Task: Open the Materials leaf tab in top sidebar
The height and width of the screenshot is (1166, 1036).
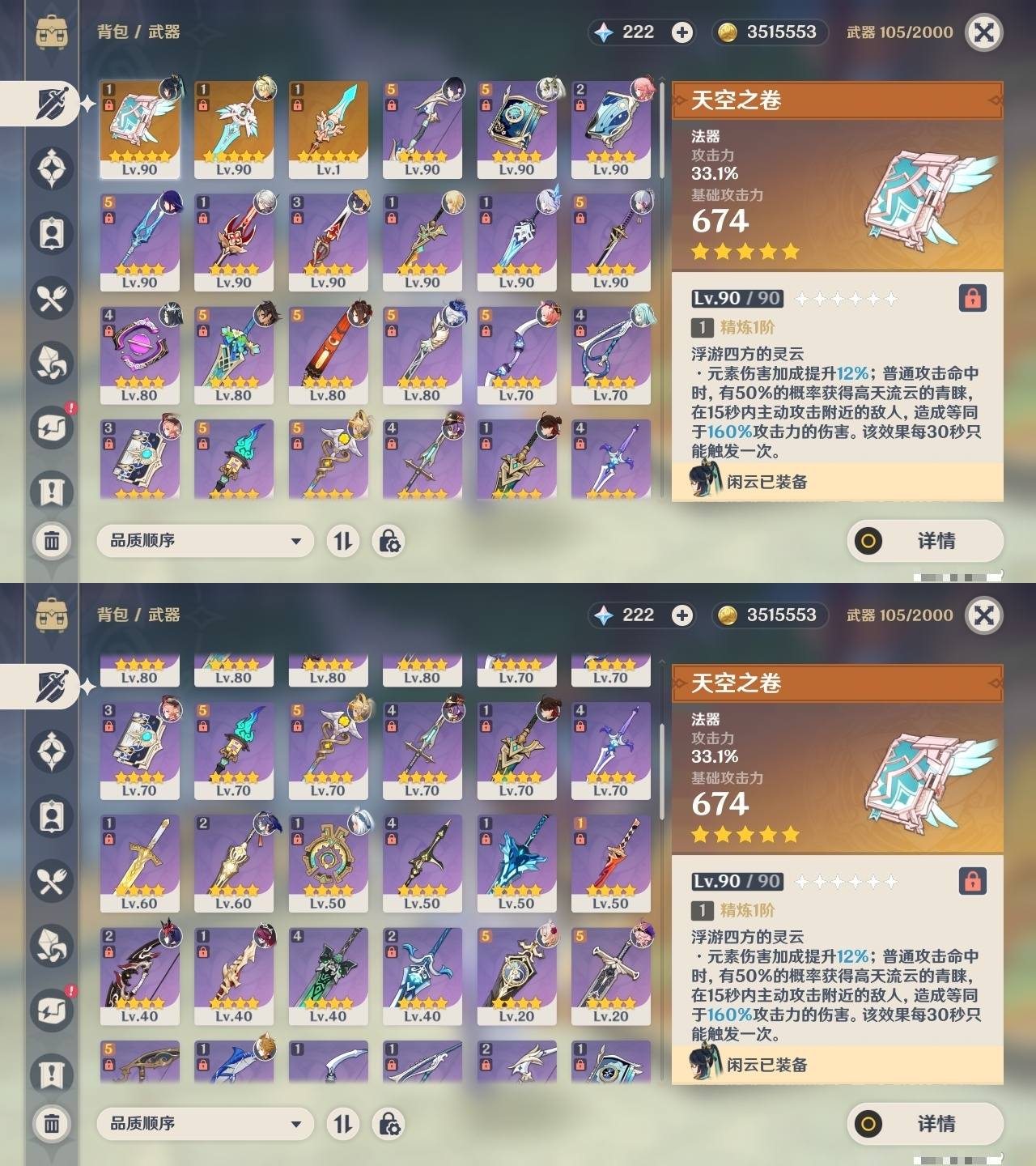Action: pos(52,362)
